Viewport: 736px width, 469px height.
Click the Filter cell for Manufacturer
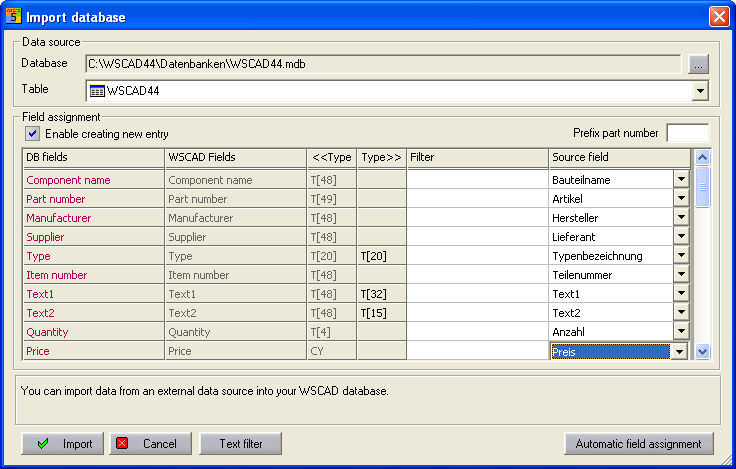coord(477,218)
